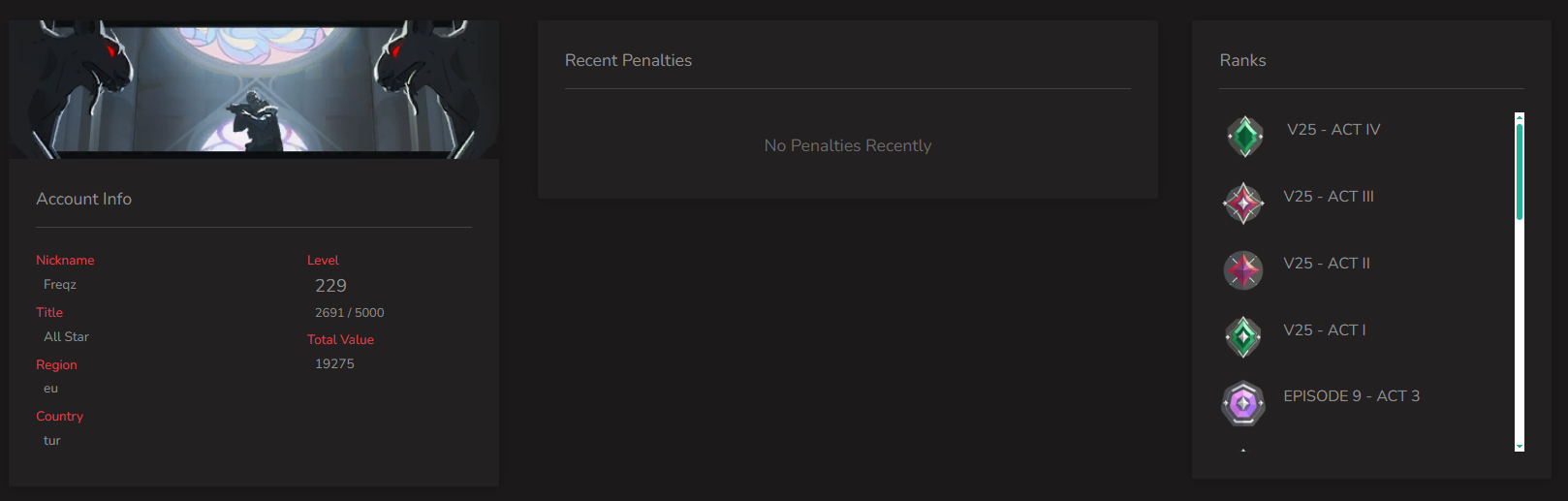Click the V25 ACT I rank icon

tap(1243, 337)
